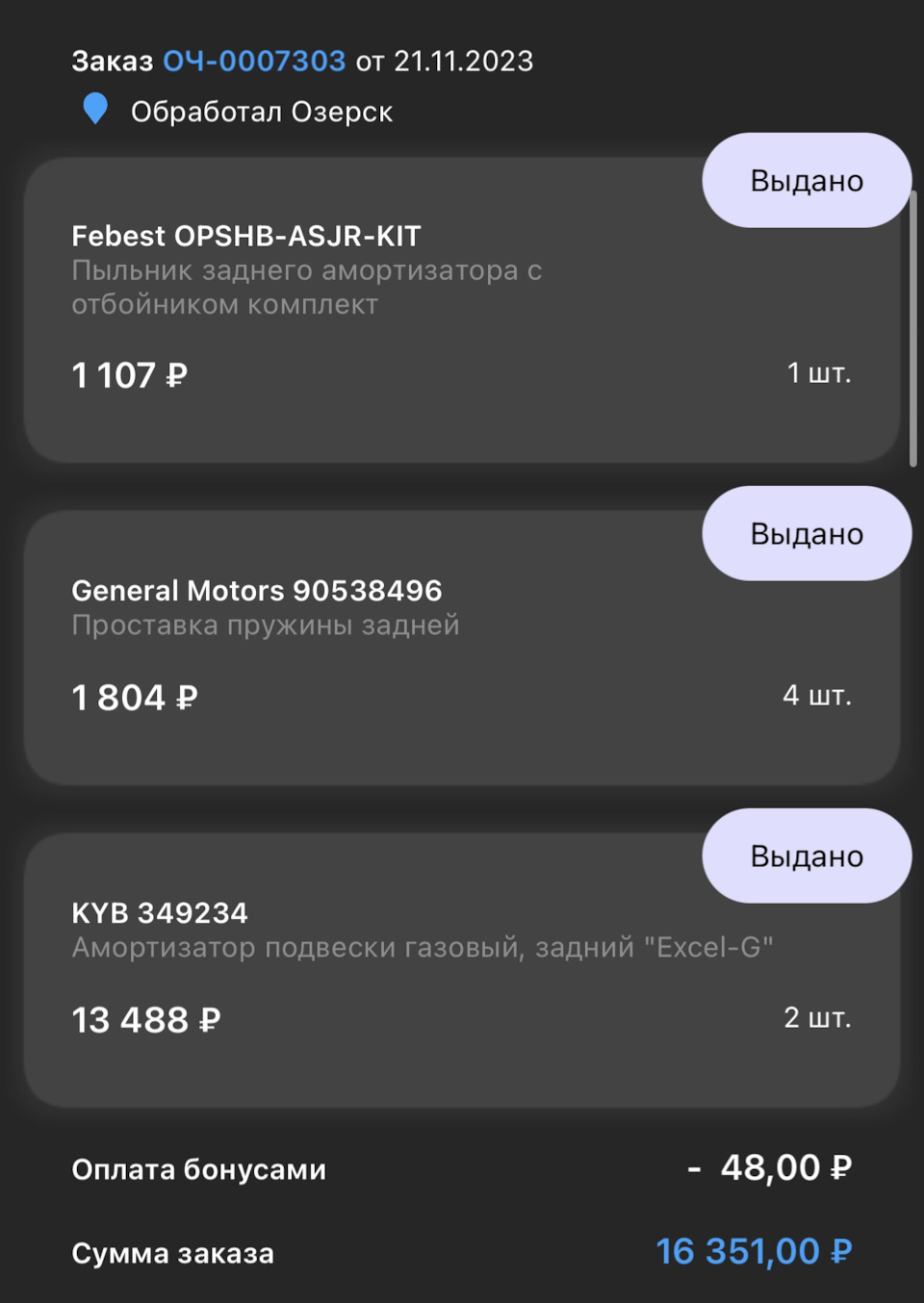The image size is (924, 1303).
Task: Select price 1 804 ₽
Action: (135, 698)
